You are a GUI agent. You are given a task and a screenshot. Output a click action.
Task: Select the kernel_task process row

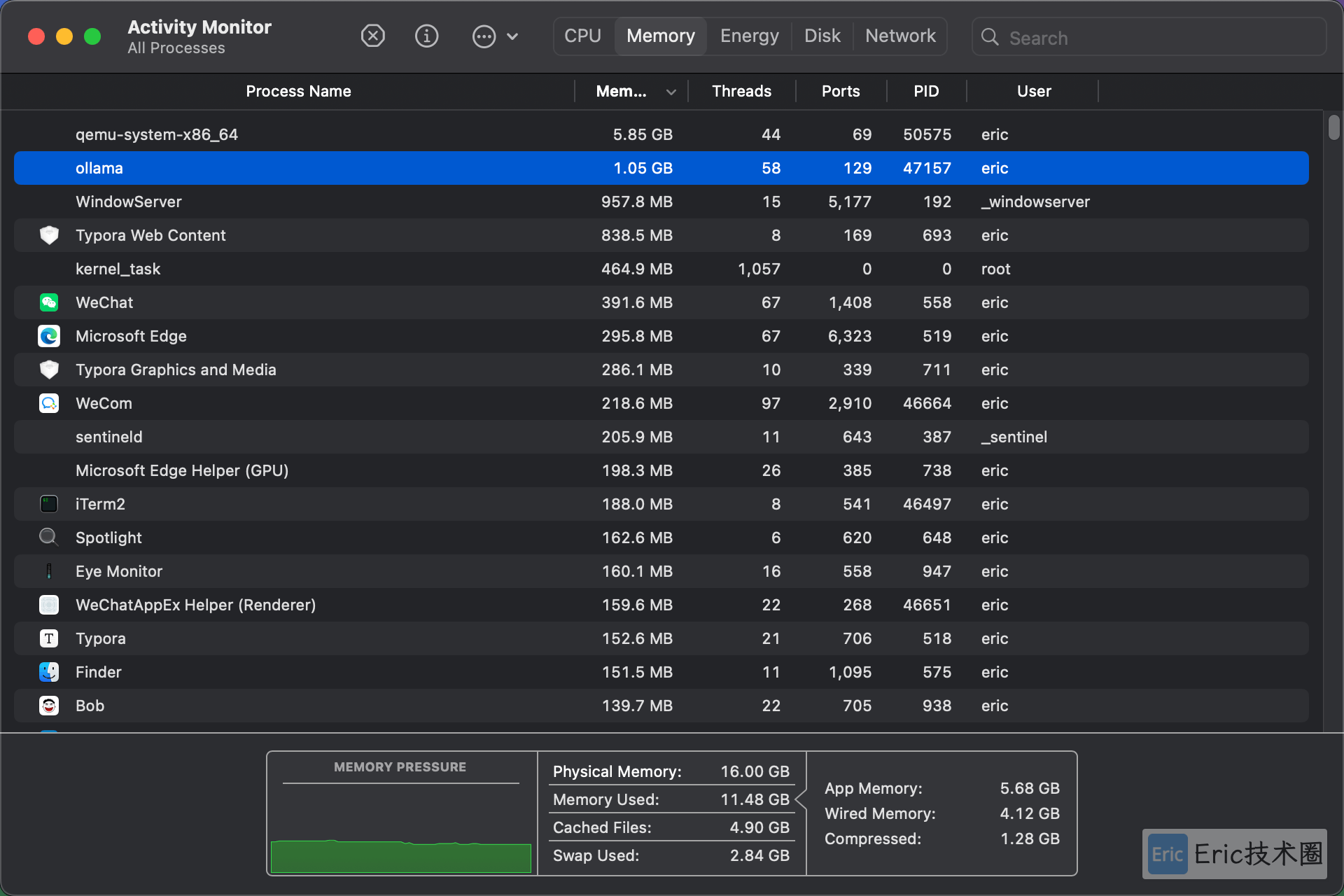[661, 269]
